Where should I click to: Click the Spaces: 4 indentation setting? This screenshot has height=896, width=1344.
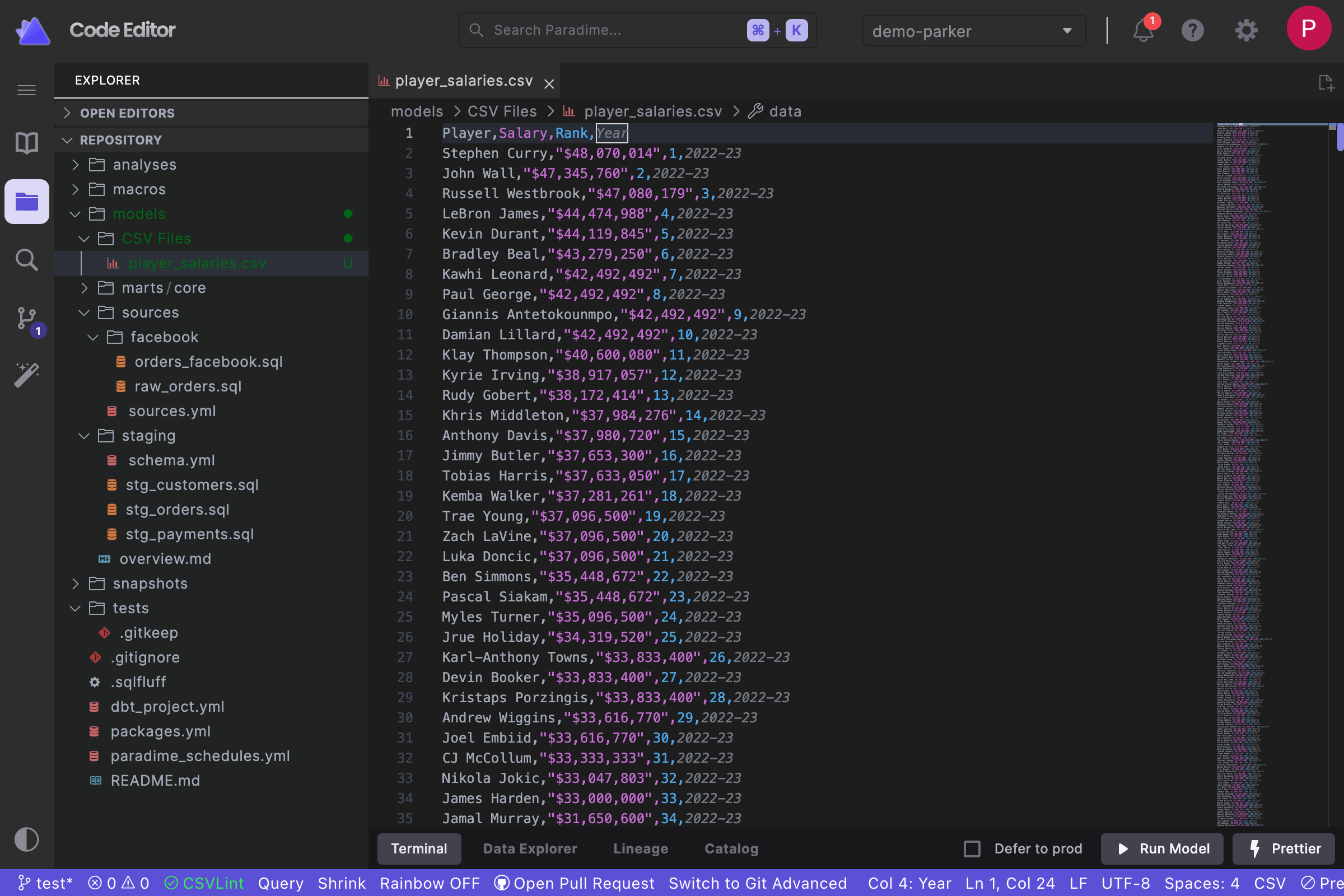1202,883
